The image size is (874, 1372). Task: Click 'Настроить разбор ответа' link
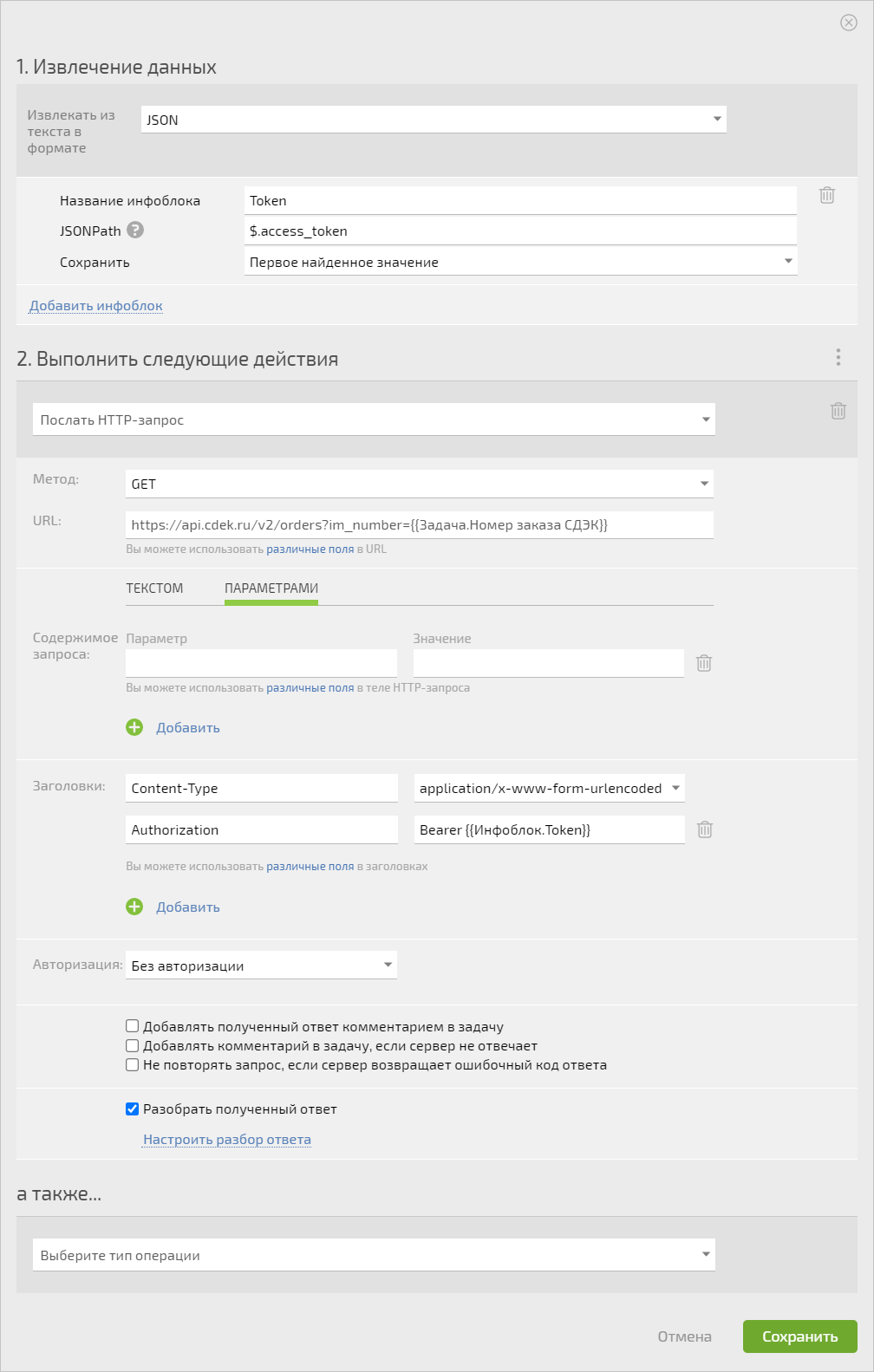coord(227,1139)
